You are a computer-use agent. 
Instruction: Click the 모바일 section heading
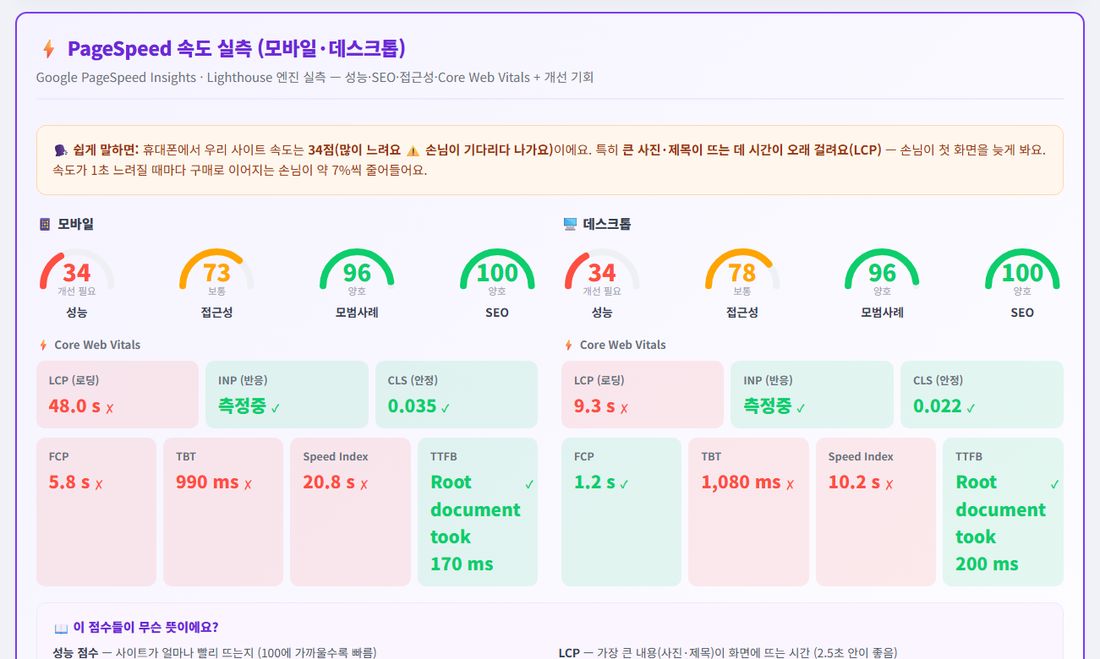click(x=76, y=224)
